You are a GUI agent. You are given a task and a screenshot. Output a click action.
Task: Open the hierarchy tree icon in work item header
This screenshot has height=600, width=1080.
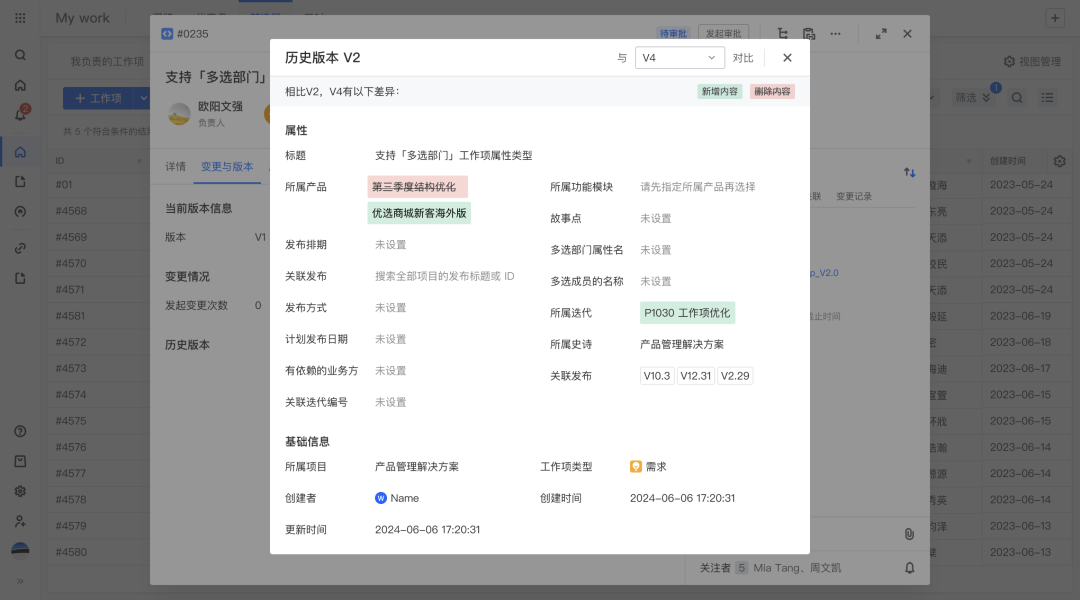781,33
